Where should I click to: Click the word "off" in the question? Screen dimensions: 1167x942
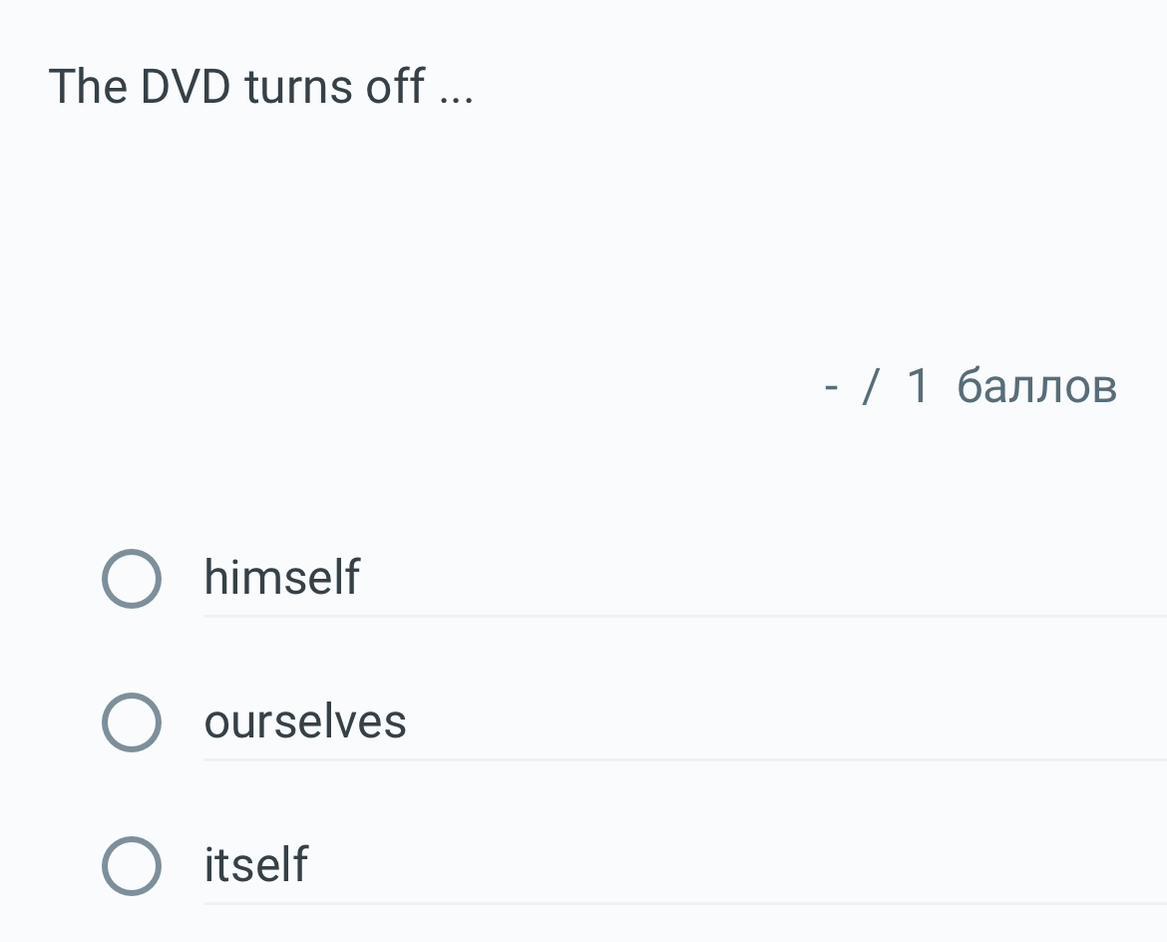click(x=395, y=87)
